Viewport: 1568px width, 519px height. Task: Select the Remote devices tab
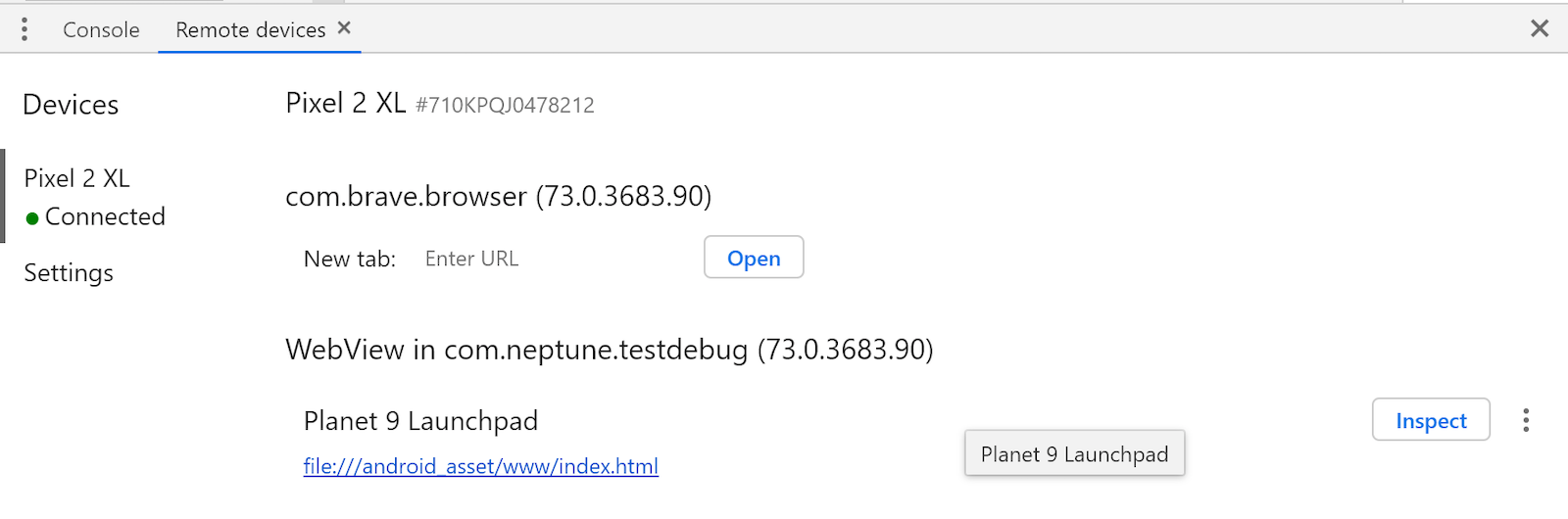click(x=250, y=30)
